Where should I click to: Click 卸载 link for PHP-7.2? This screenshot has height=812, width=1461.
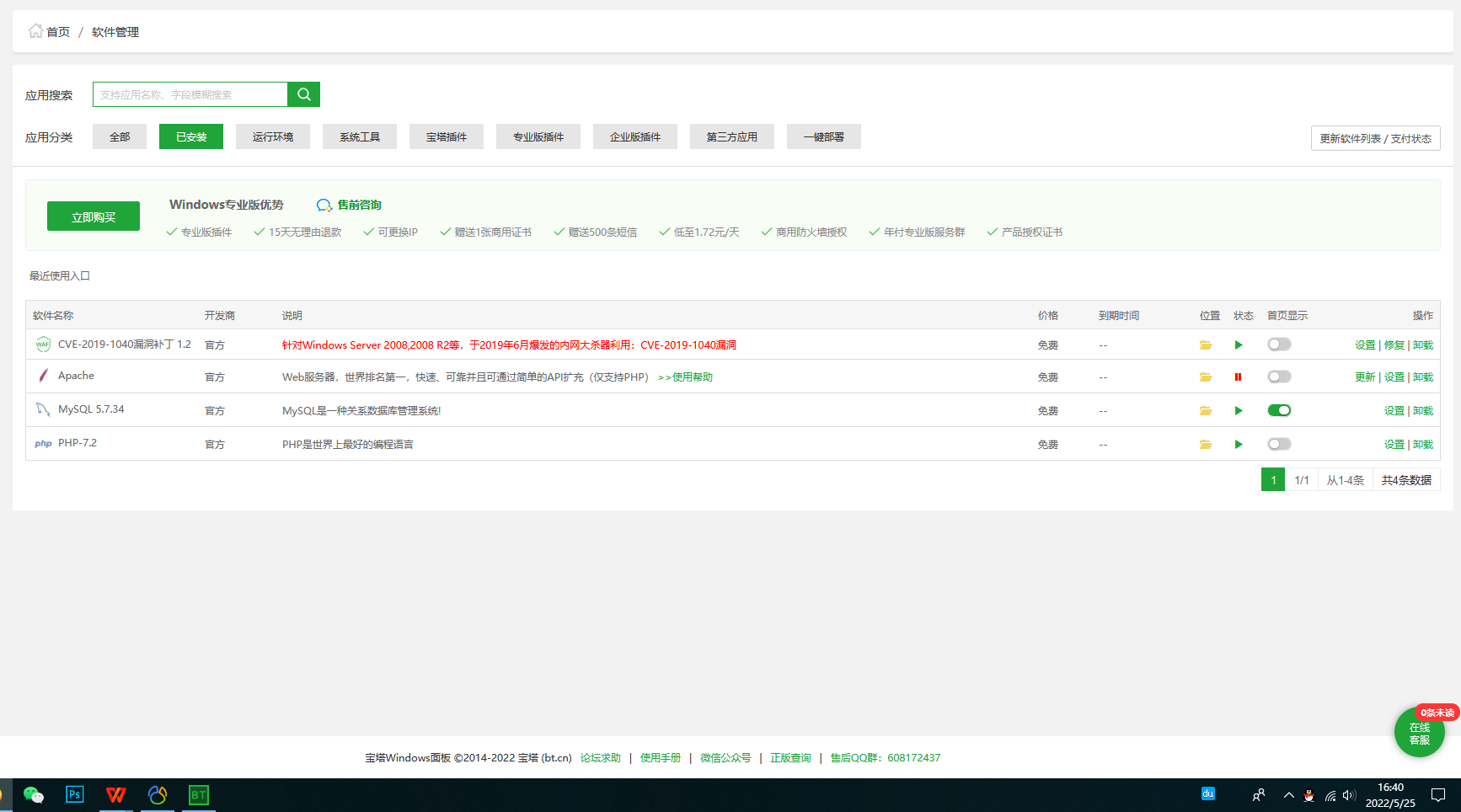point(1423,445)
